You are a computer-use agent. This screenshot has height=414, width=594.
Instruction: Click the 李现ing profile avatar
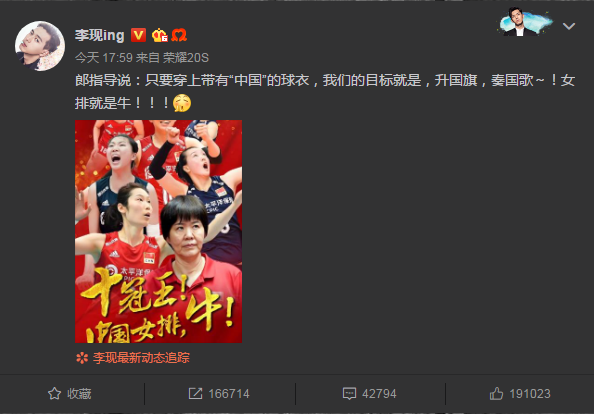[40, 46]
